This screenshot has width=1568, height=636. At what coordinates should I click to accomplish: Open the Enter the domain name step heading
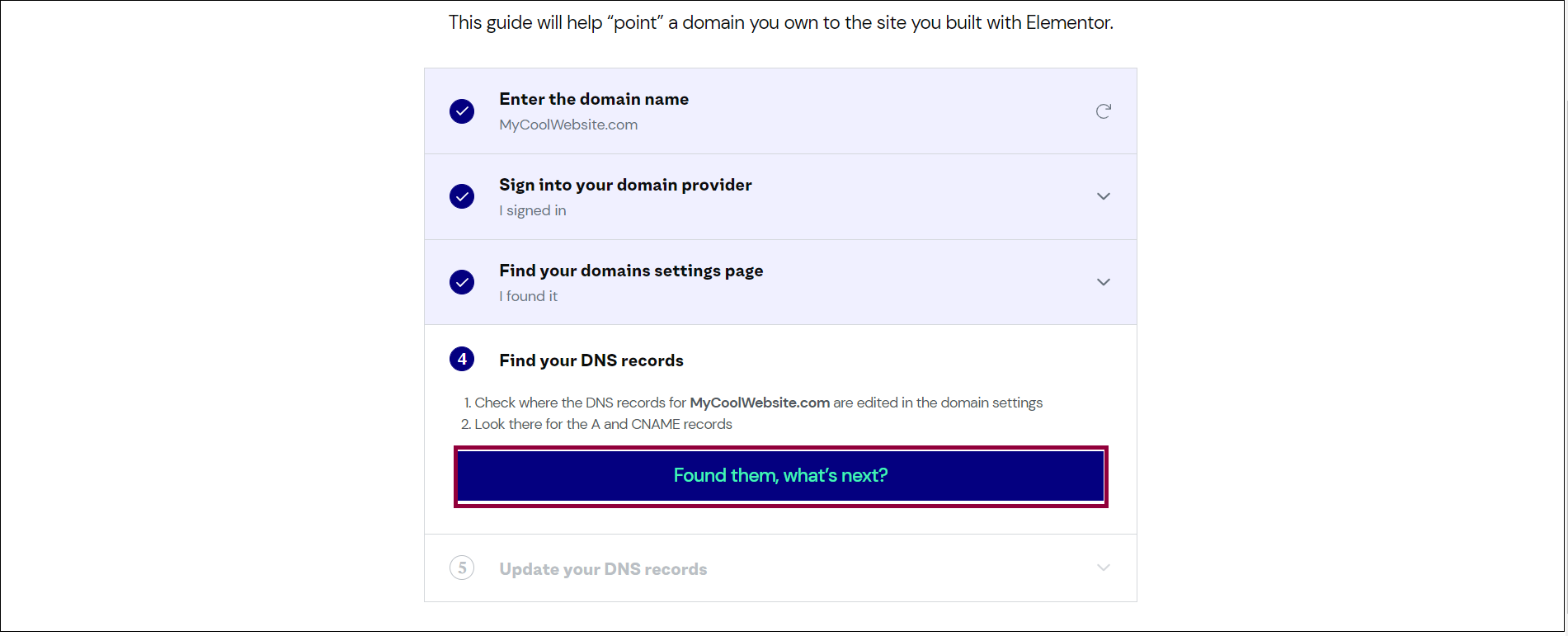(594, 99)
